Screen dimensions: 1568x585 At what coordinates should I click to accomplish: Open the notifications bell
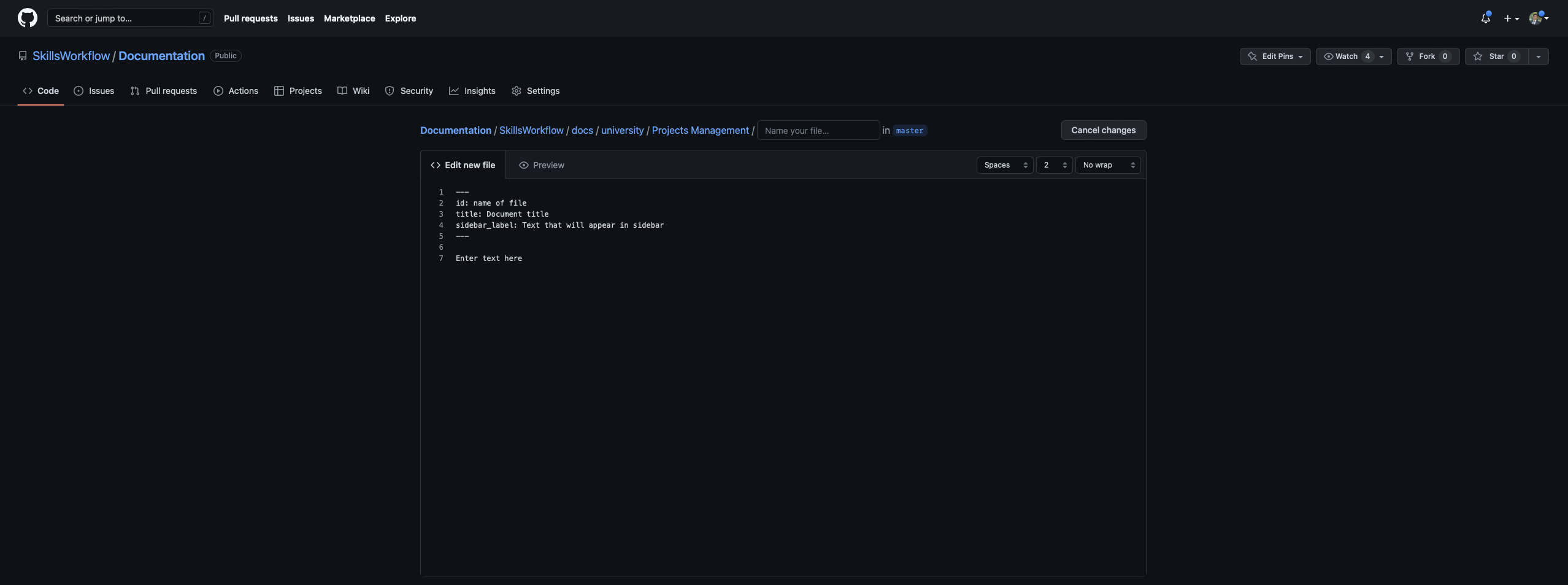coord(1485,18)
